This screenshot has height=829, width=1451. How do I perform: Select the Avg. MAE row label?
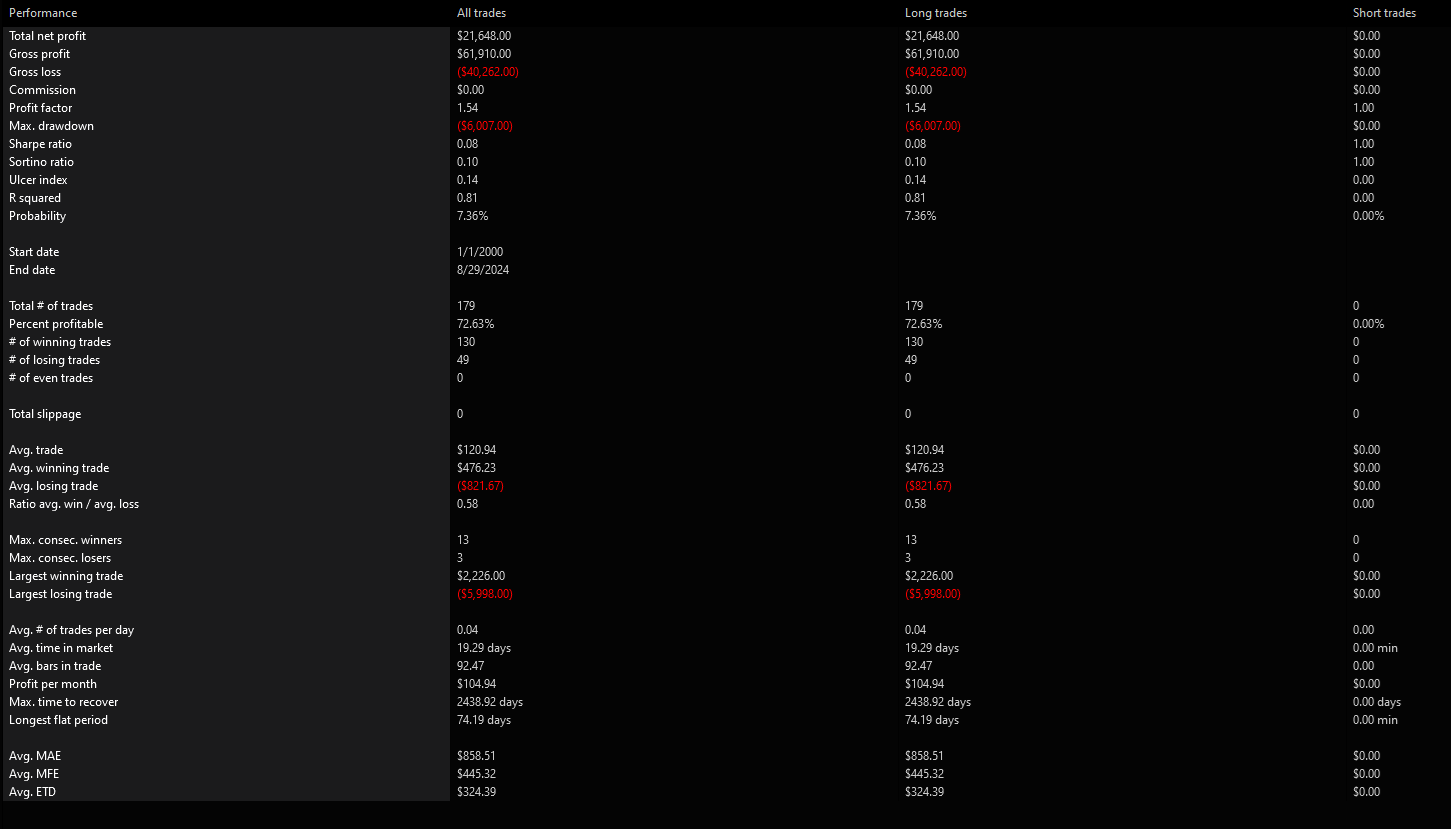point(35,756)
